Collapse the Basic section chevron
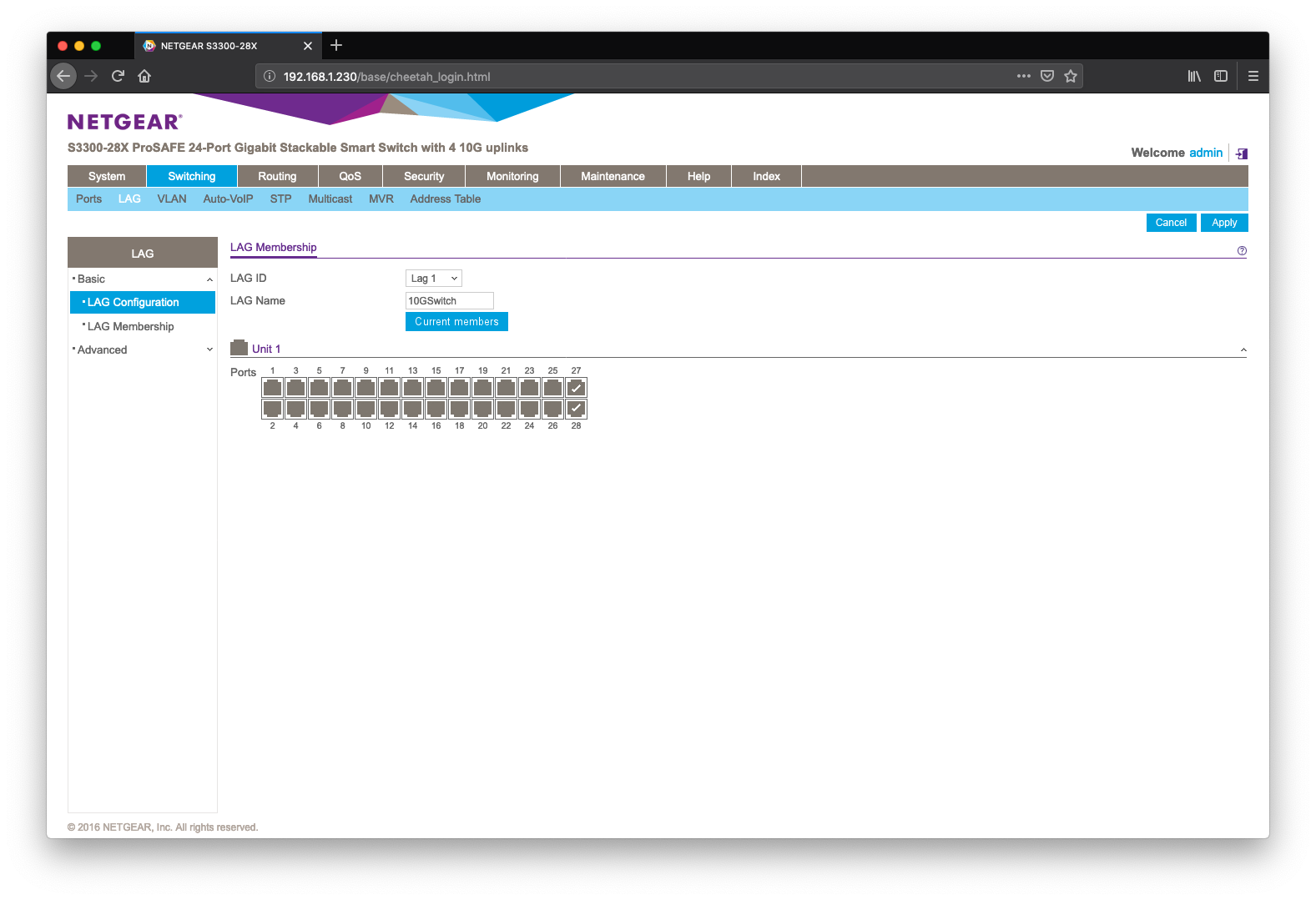This screenshot has height=900, width=1316. tap(209, 279)
